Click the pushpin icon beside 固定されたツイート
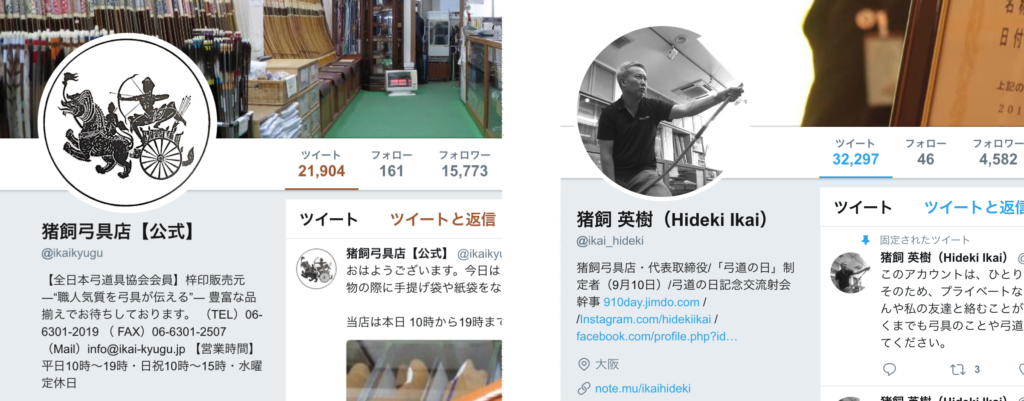The height and width of the screenshot is (401, 1024). pos(866,240)
